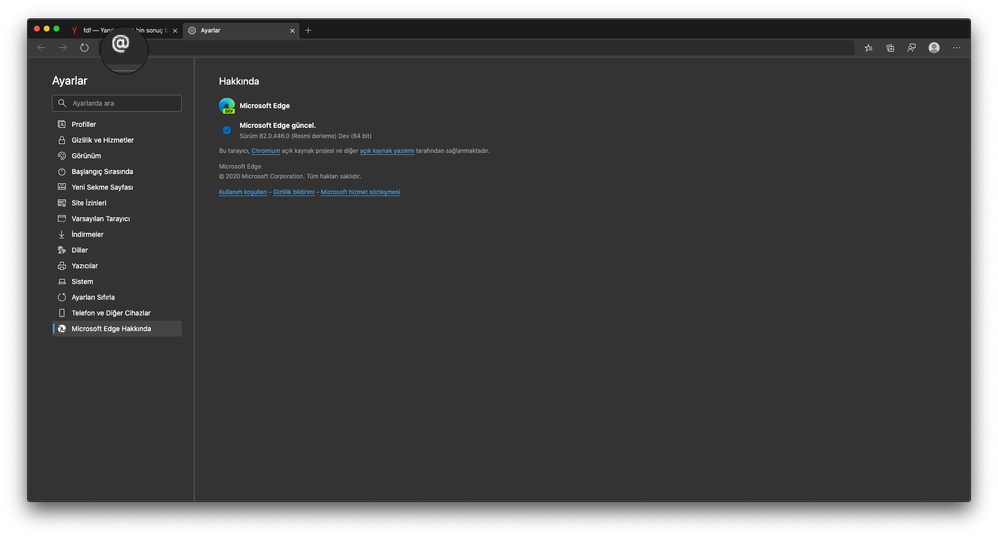Open Yeni Sekme Sayfası settings

pos(117,187)
